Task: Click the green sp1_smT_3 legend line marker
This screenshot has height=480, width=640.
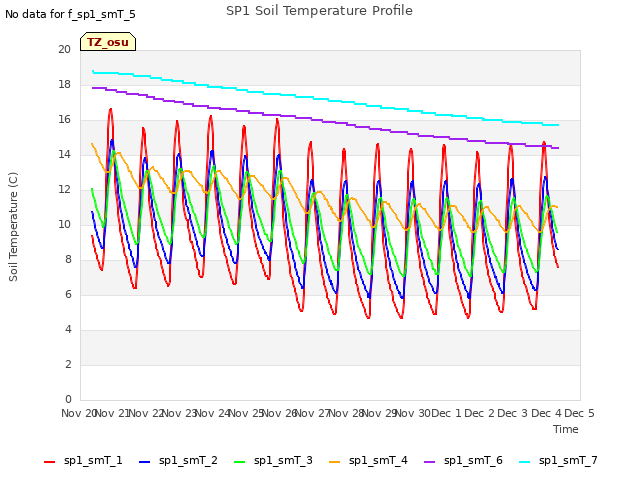Action: click(240, 462)
